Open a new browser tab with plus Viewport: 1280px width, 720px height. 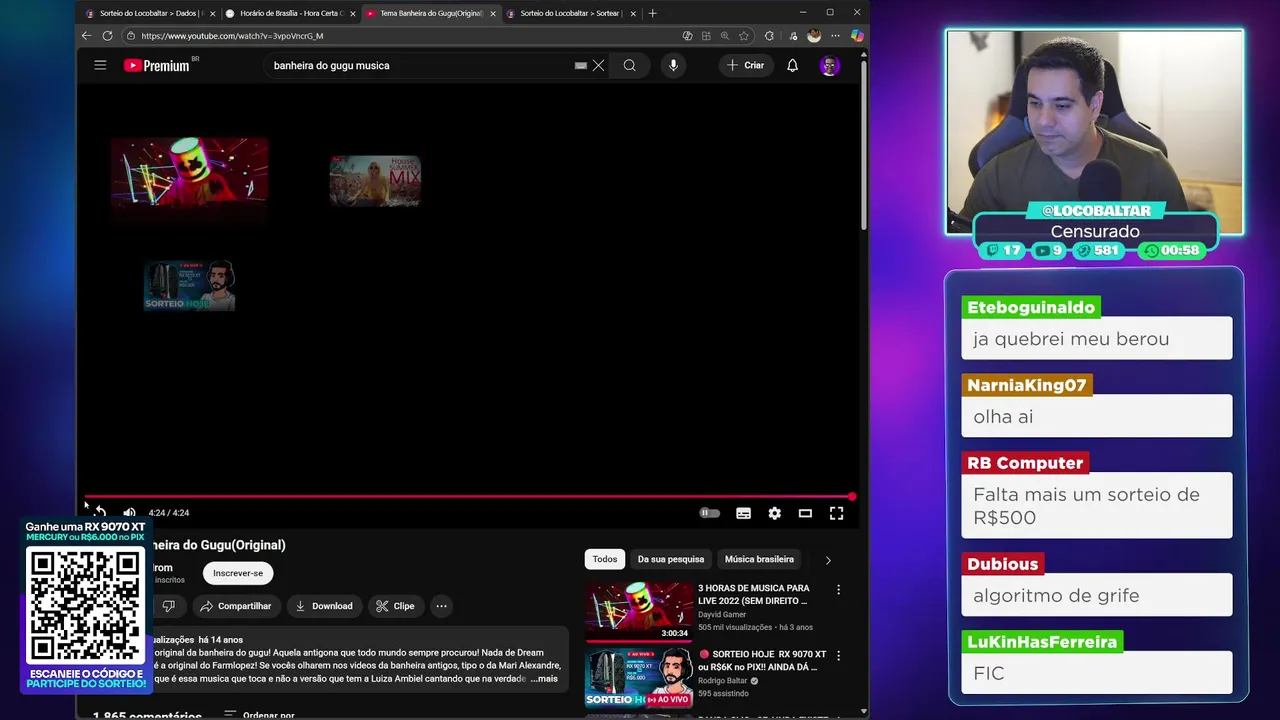653,13
